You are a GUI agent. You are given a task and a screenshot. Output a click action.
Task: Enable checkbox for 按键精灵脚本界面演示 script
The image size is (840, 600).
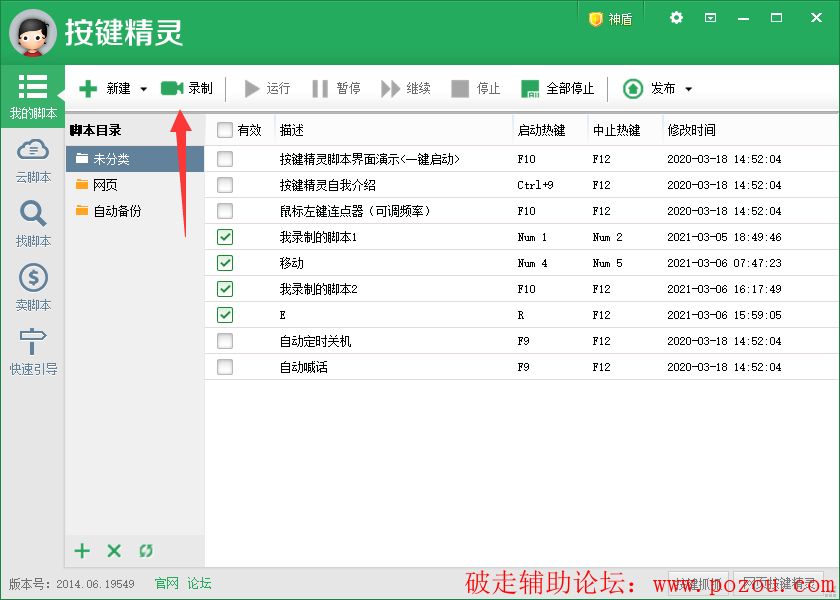pyautogui.click(x=224, y=159)
